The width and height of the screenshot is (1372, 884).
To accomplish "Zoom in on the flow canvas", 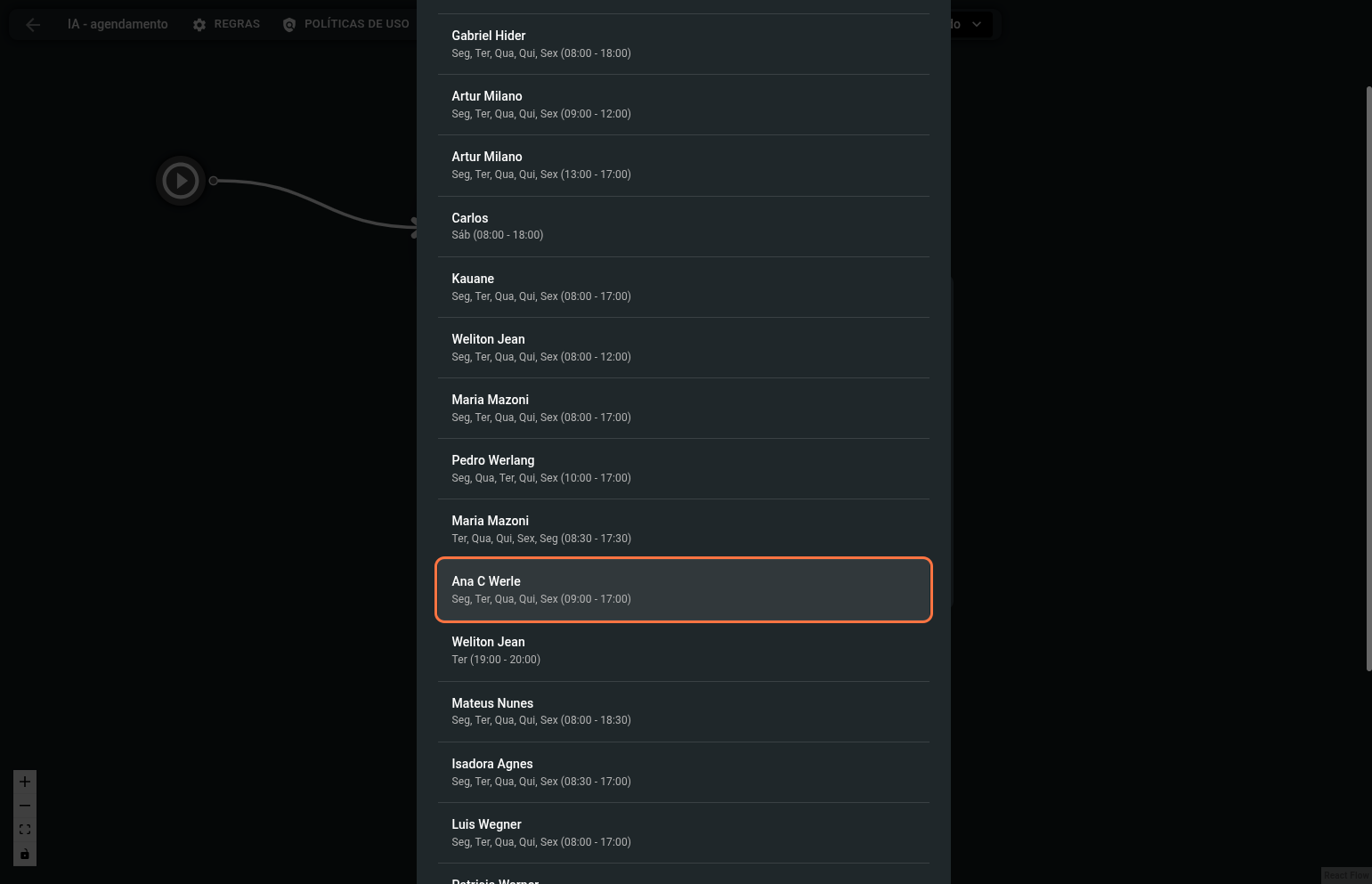I will coord(25,782).
